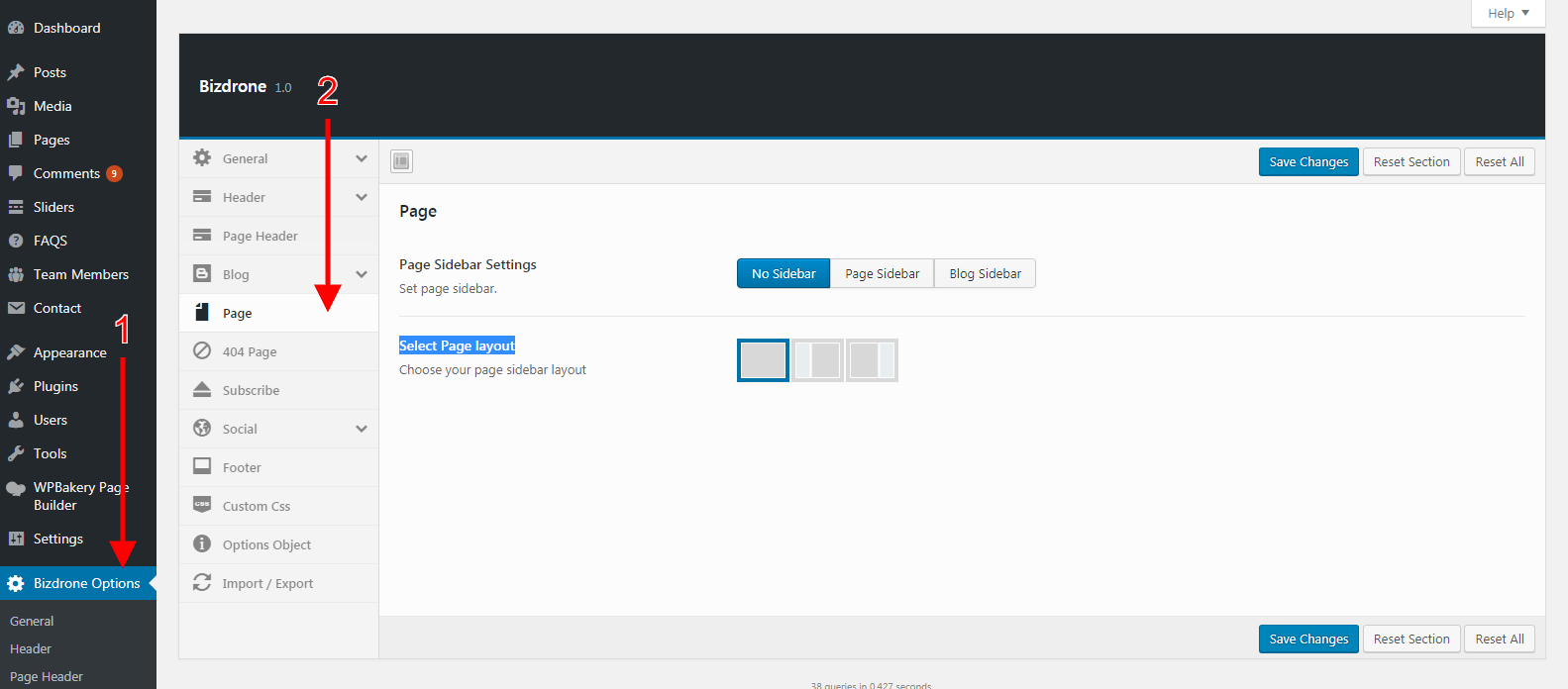Choose the right sidebar layout thumbnail
The image size is (1568, 689).
pyautogui.click(x=872, y=360)
